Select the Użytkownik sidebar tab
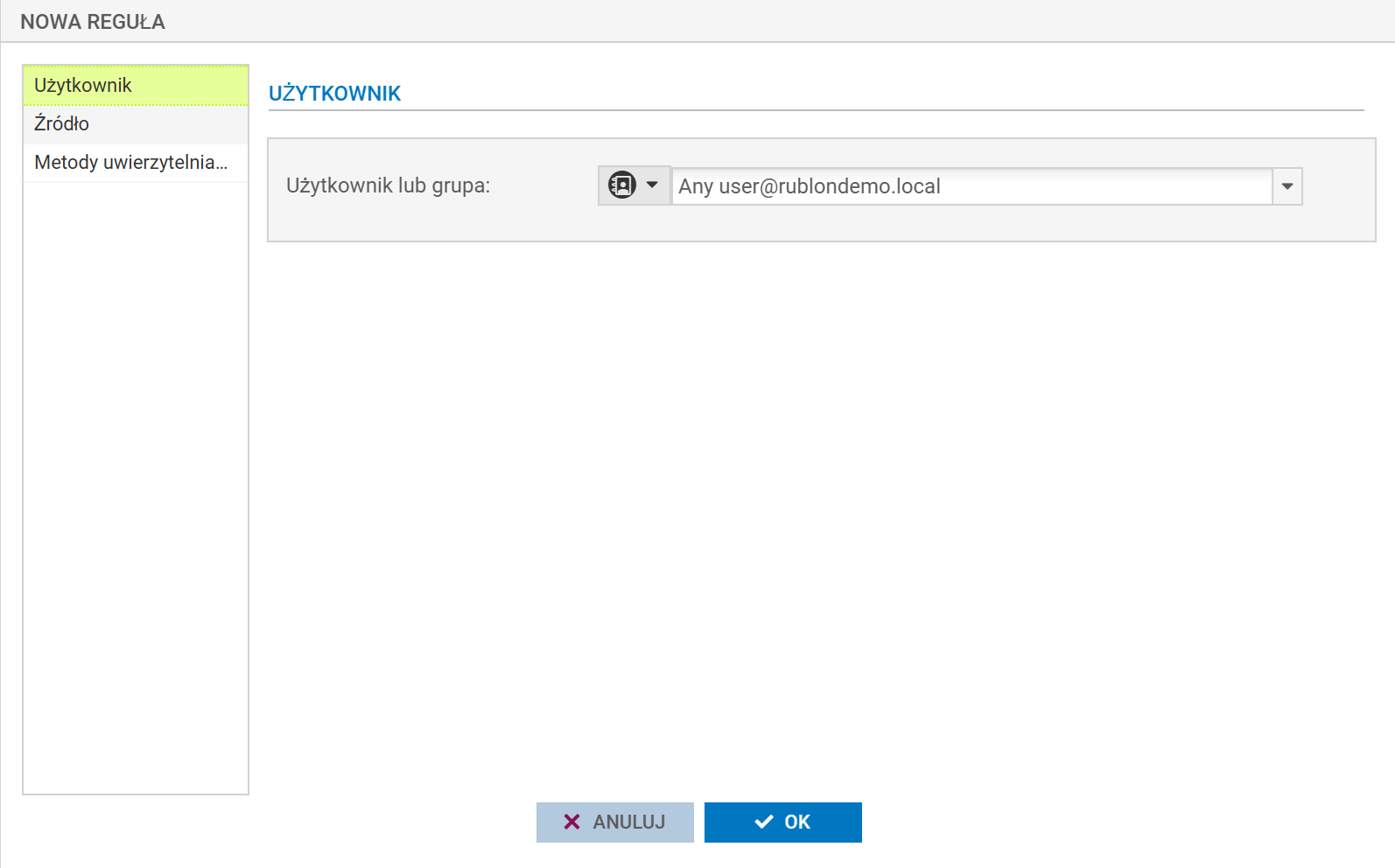1395x868 pixels. coord(136,85)
